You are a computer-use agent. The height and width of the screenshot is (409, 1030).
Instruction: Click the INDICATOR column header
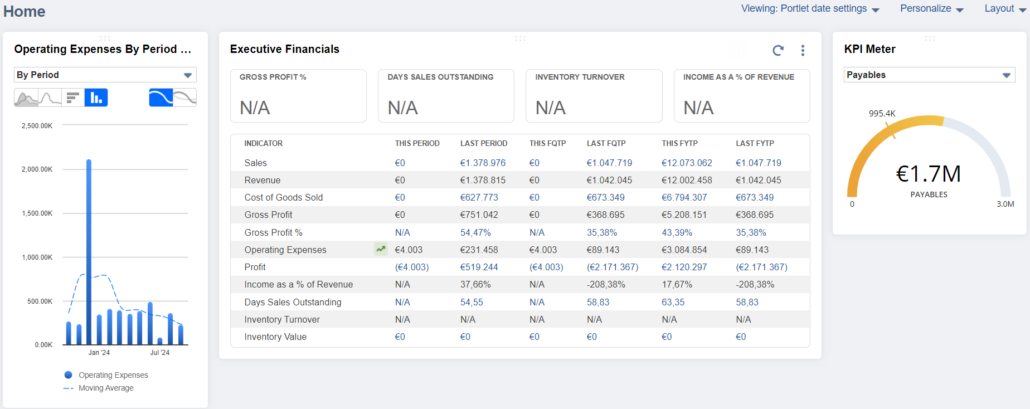pos(263,143)
